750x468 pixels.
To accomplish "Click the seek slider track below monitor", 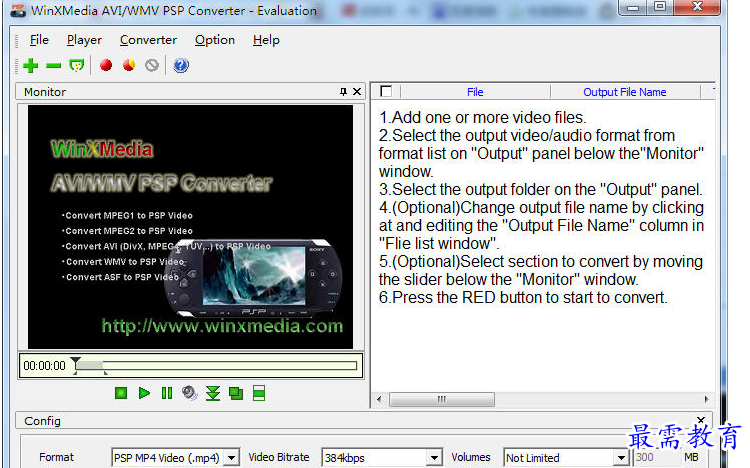I will coord(216,366).
